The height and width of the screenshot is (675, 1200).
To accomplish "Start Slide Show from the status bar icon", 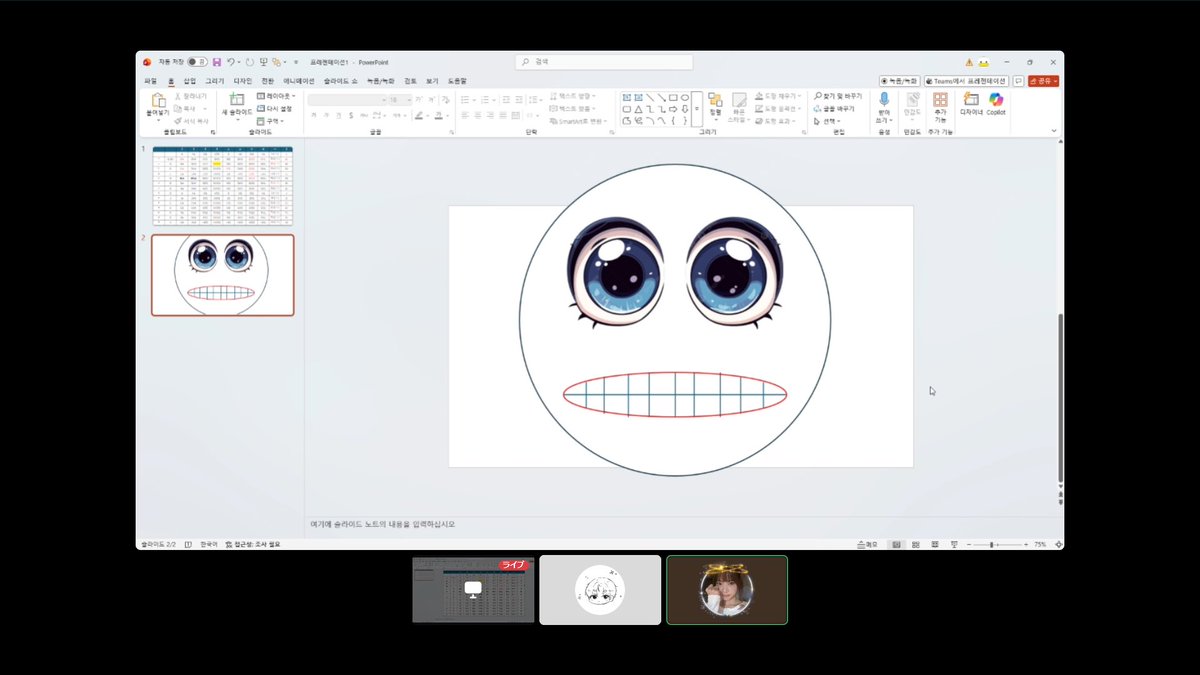I will (x=954, y=544).
